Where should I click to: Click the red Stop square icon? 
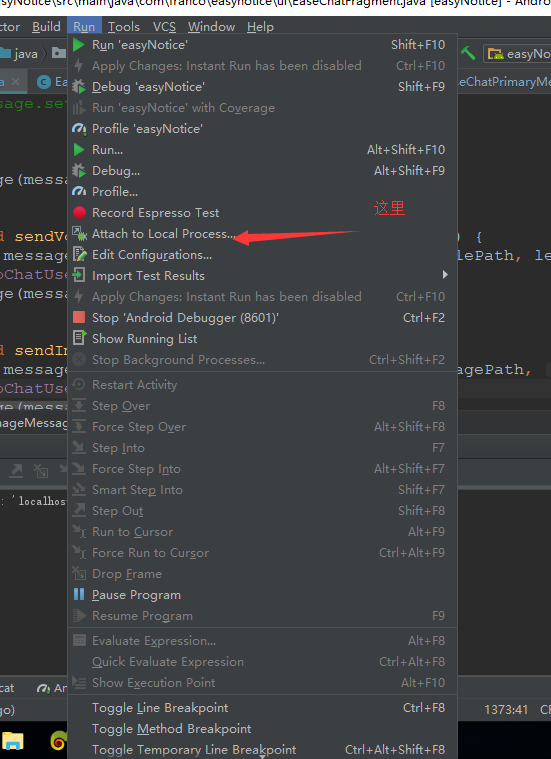click(x=78, y=318)
